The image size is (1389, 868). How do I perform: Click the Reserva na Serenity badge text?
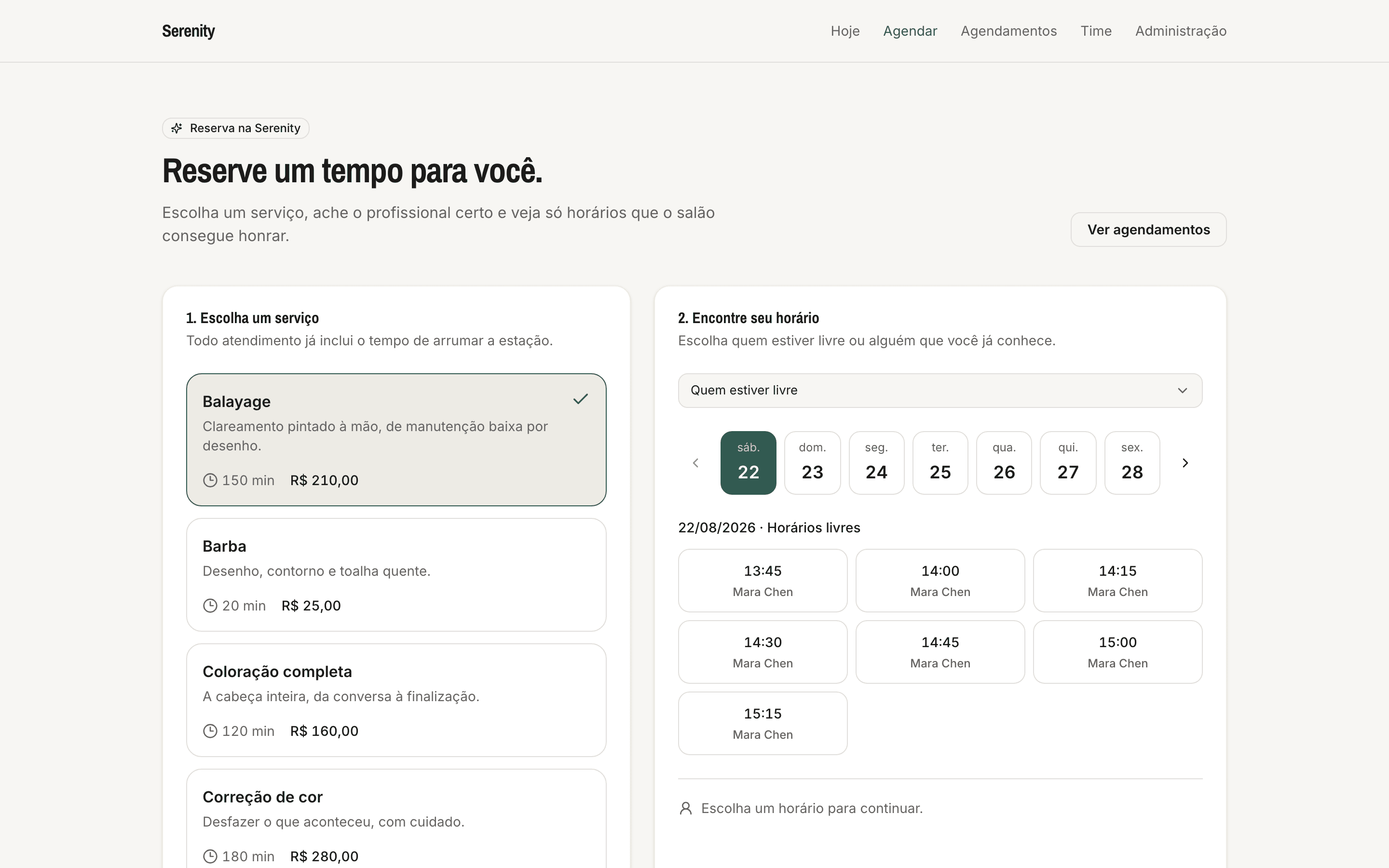[245, 128]
